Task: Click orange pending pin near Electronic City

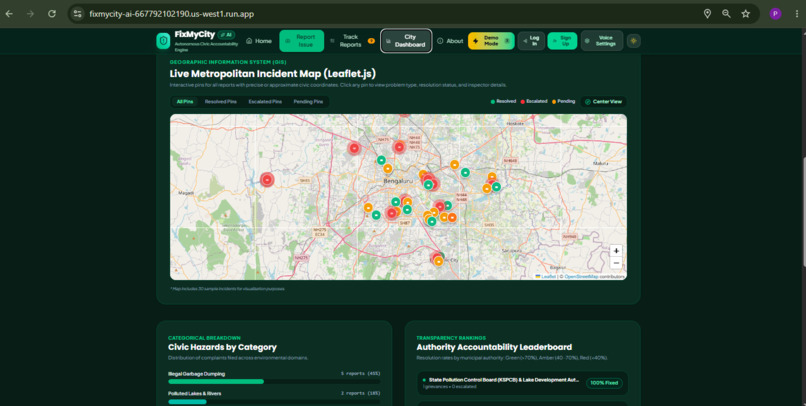Action: [x=438, y=262]
